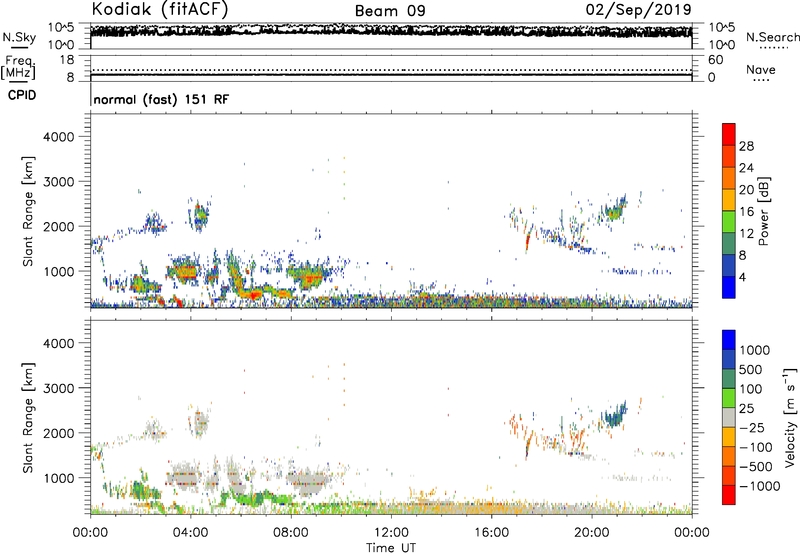This screenshot has height=554, width=800.
Task: Click the 04:00 time axis tick label
Action: click(191, 533)
